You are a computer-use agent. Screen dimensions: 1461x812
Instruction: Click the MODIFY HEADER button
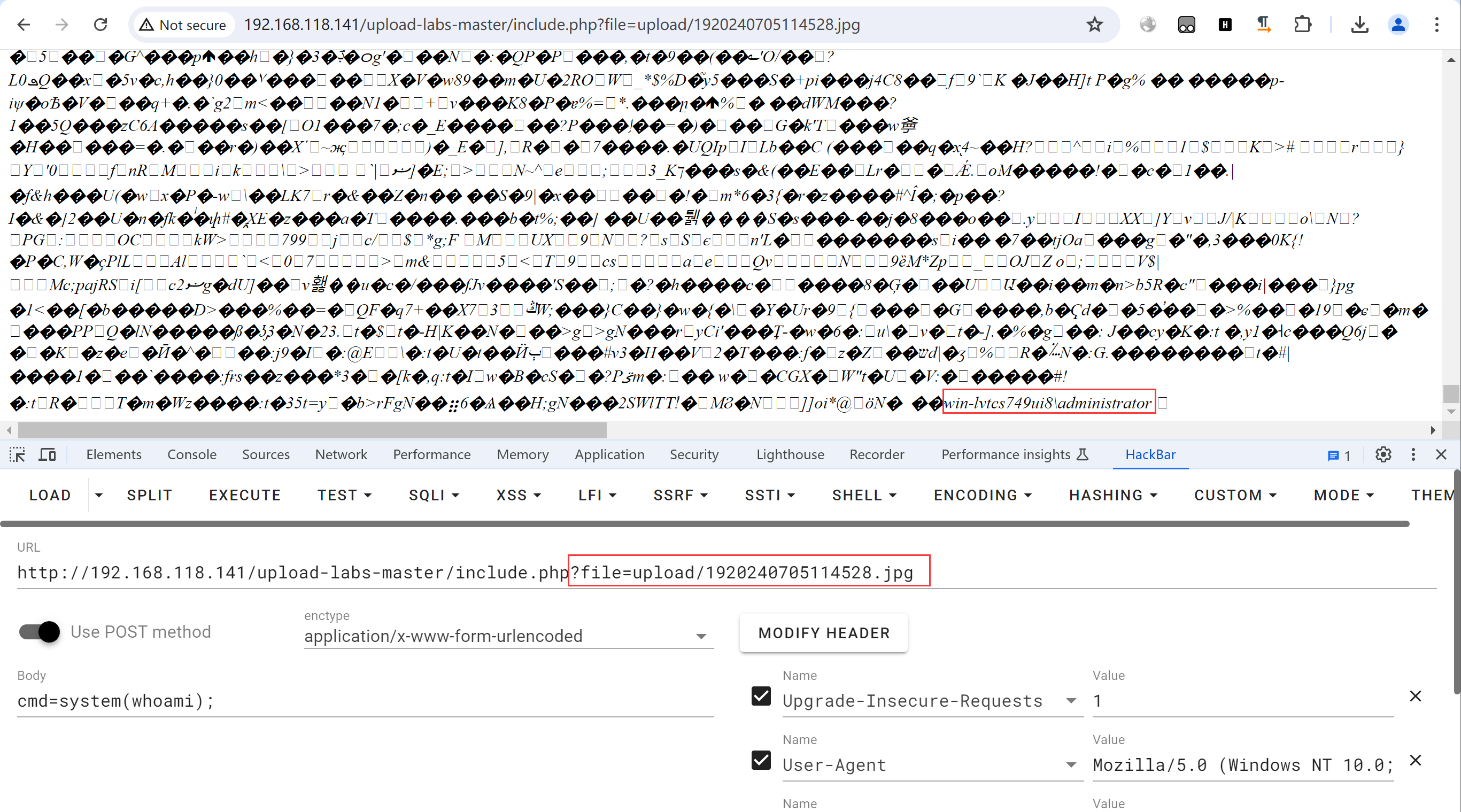click(x=823, y=633)
